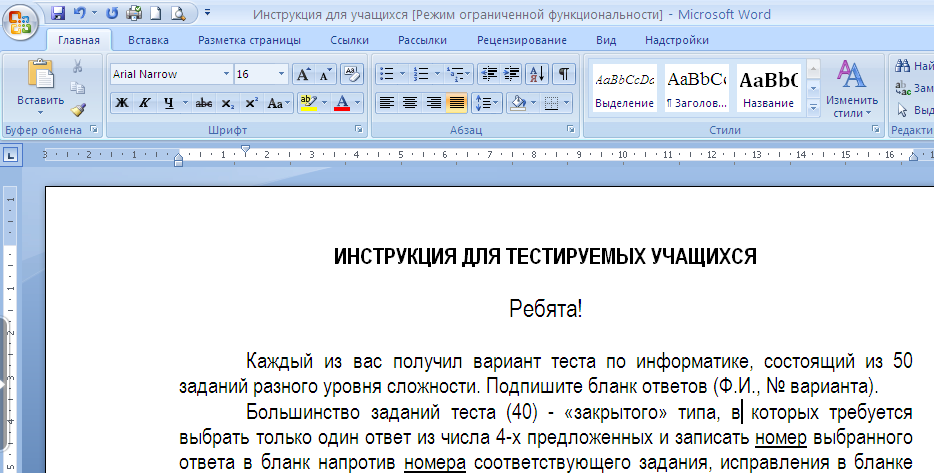This screenshot has width=934, height=473.
Task: Apply multilevel list
Action: (456, 74)
